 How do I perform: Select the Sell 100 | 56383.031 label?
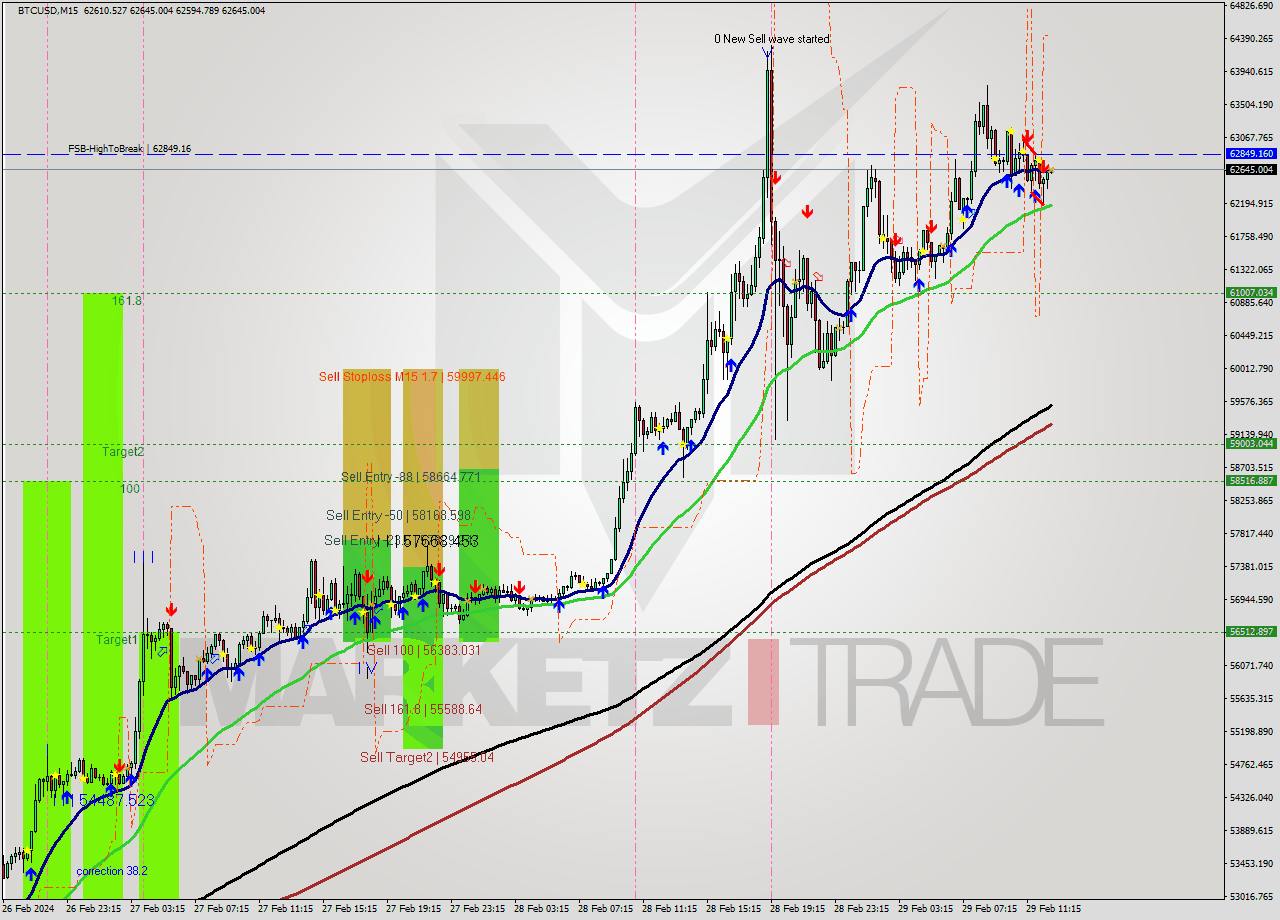click(x=424, y=650)
